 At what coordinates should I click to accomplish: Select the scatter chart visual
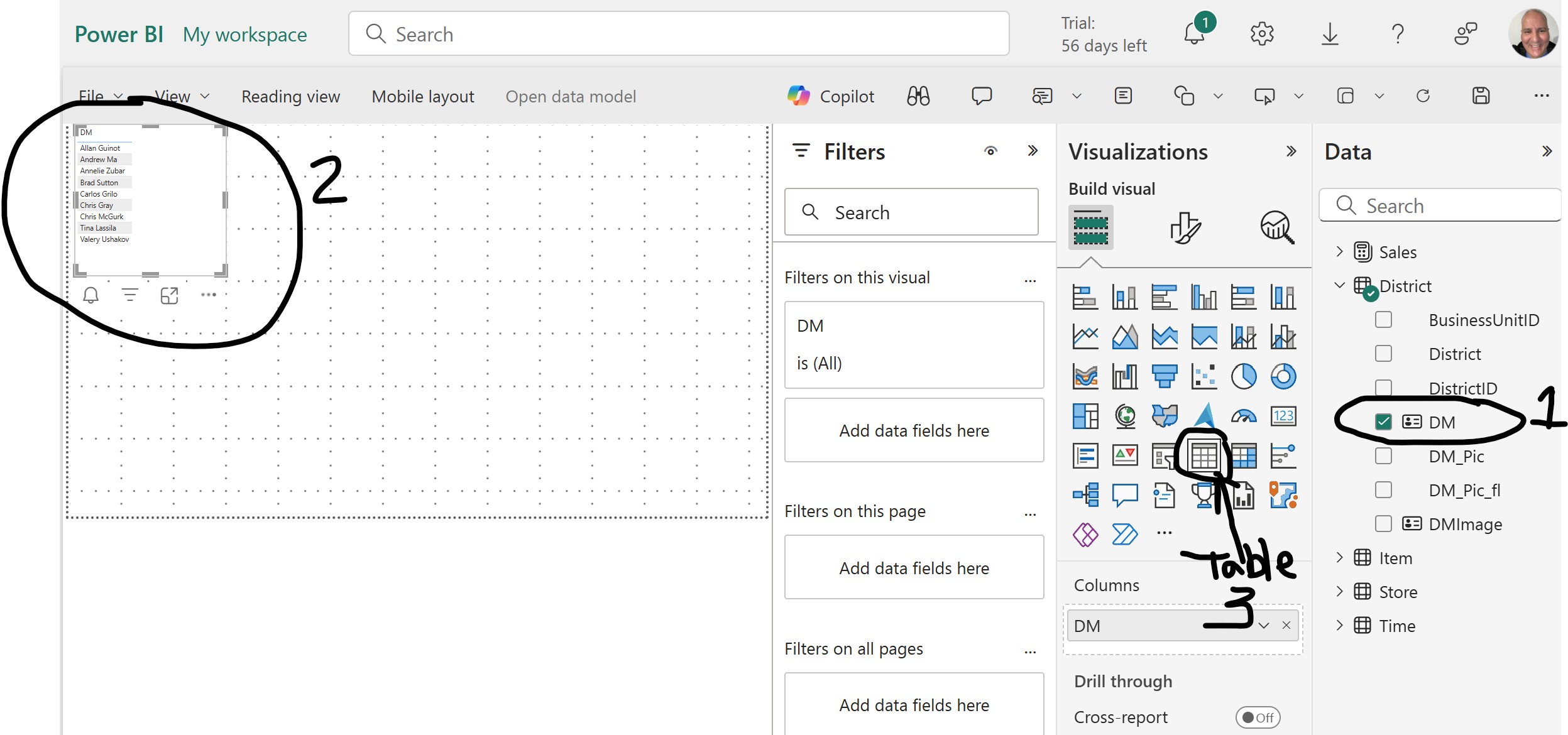pos(1204,376)
